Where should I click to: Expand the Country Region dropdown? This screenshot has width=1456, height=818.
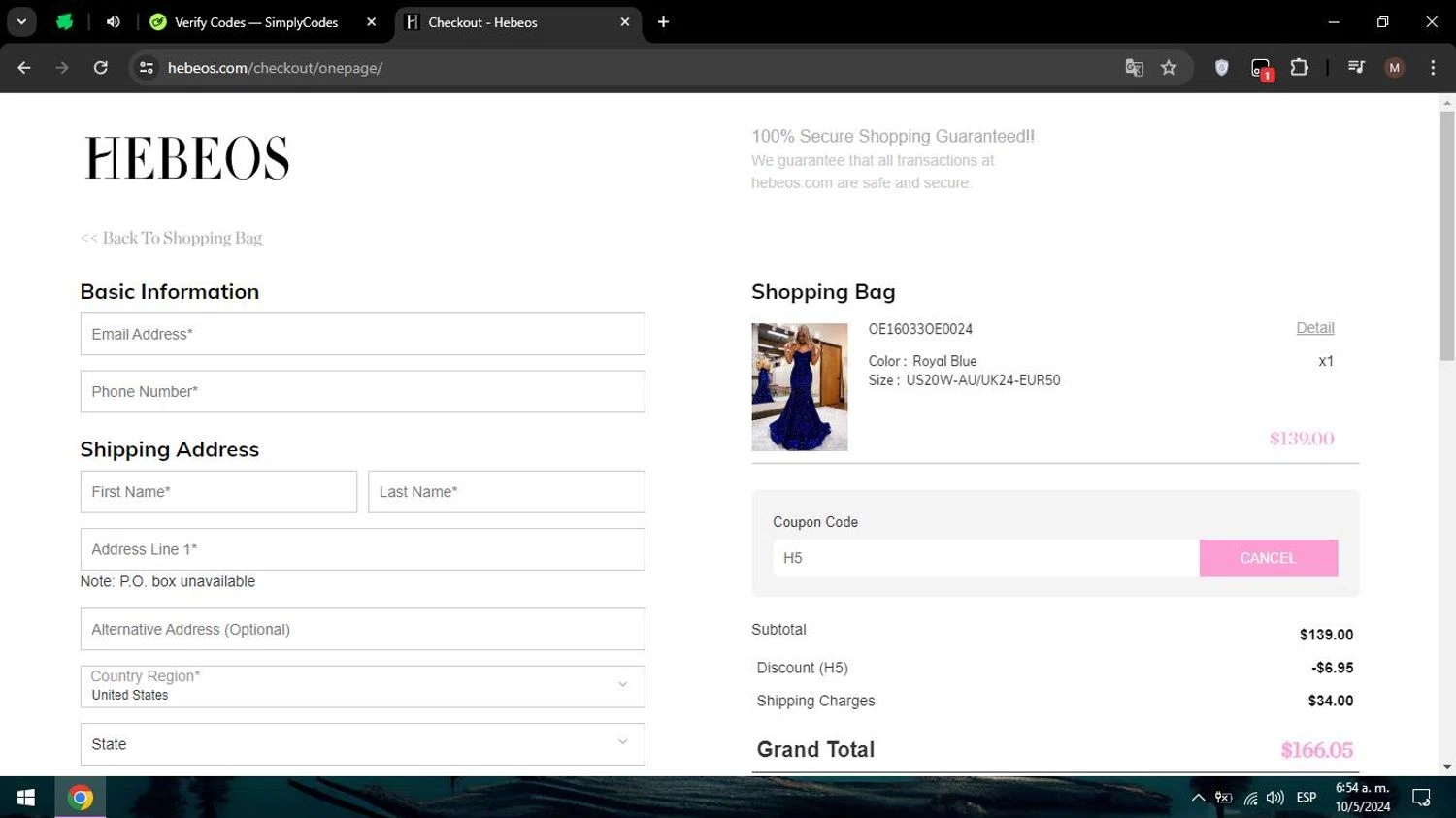pyautogui.click(x=362, y=687)
